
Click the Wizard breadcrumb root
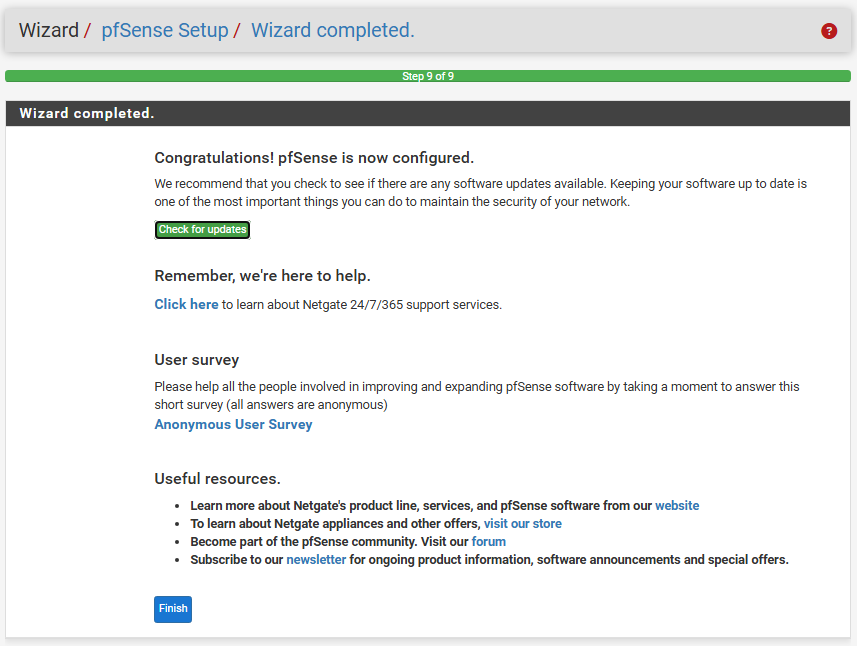click(x=48, y=30)
